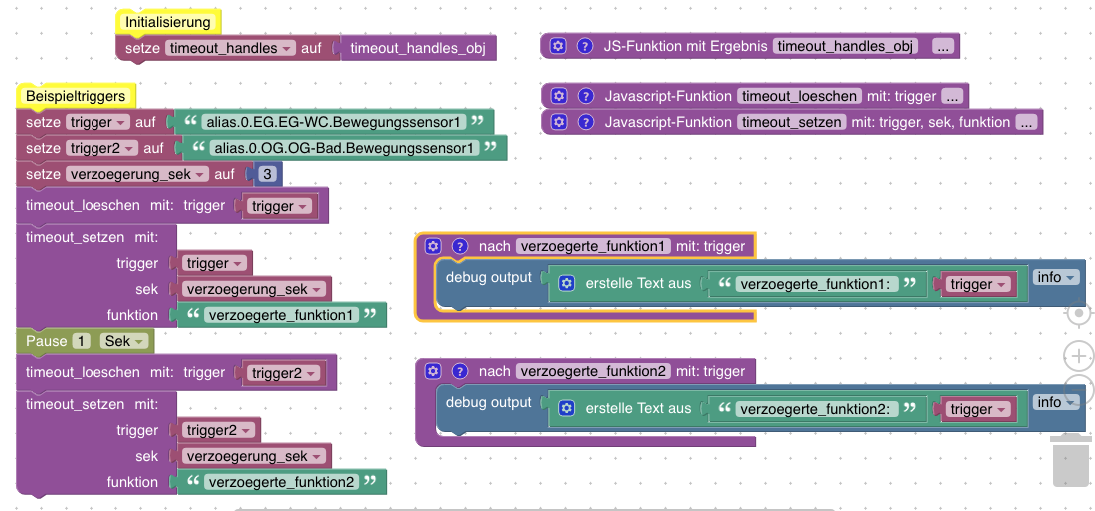
Task: Select the Beispieltriggers comment label
Action: [75, 96]
